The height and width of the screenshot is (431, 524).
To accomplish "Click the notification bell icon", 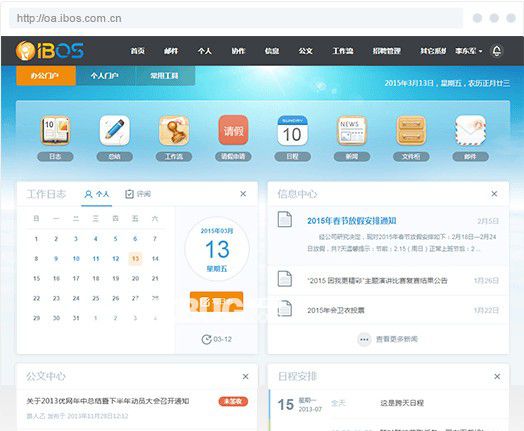I will click(497, 51).
